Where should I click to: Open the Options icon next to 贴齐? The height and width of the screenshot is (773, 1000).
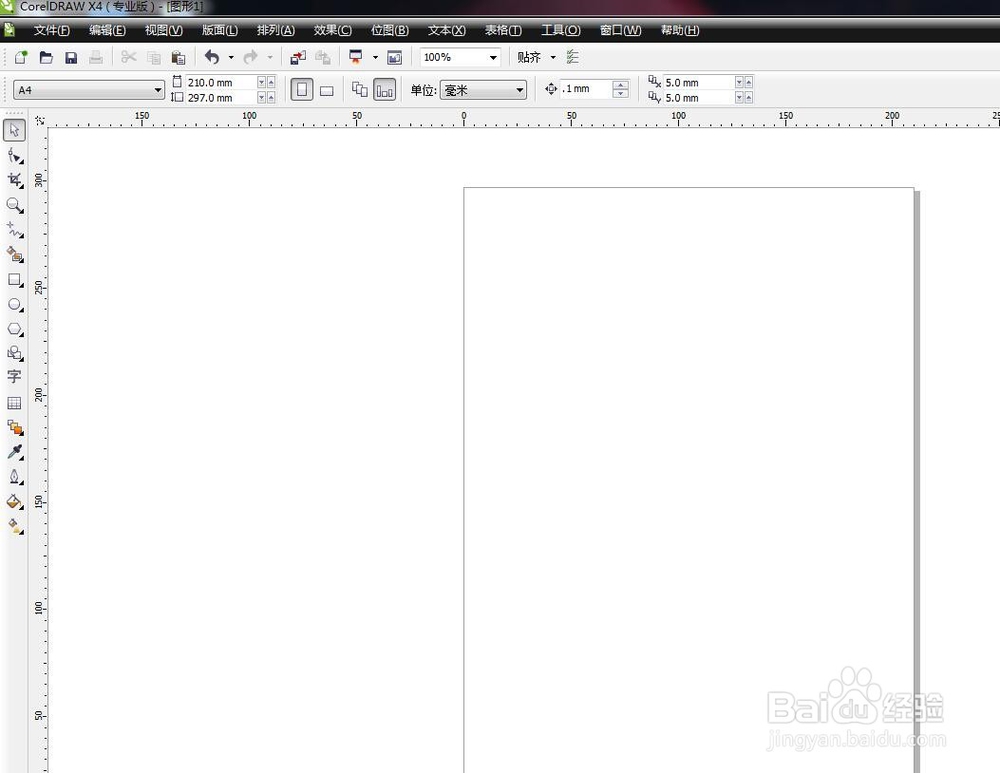pos(573,57)
